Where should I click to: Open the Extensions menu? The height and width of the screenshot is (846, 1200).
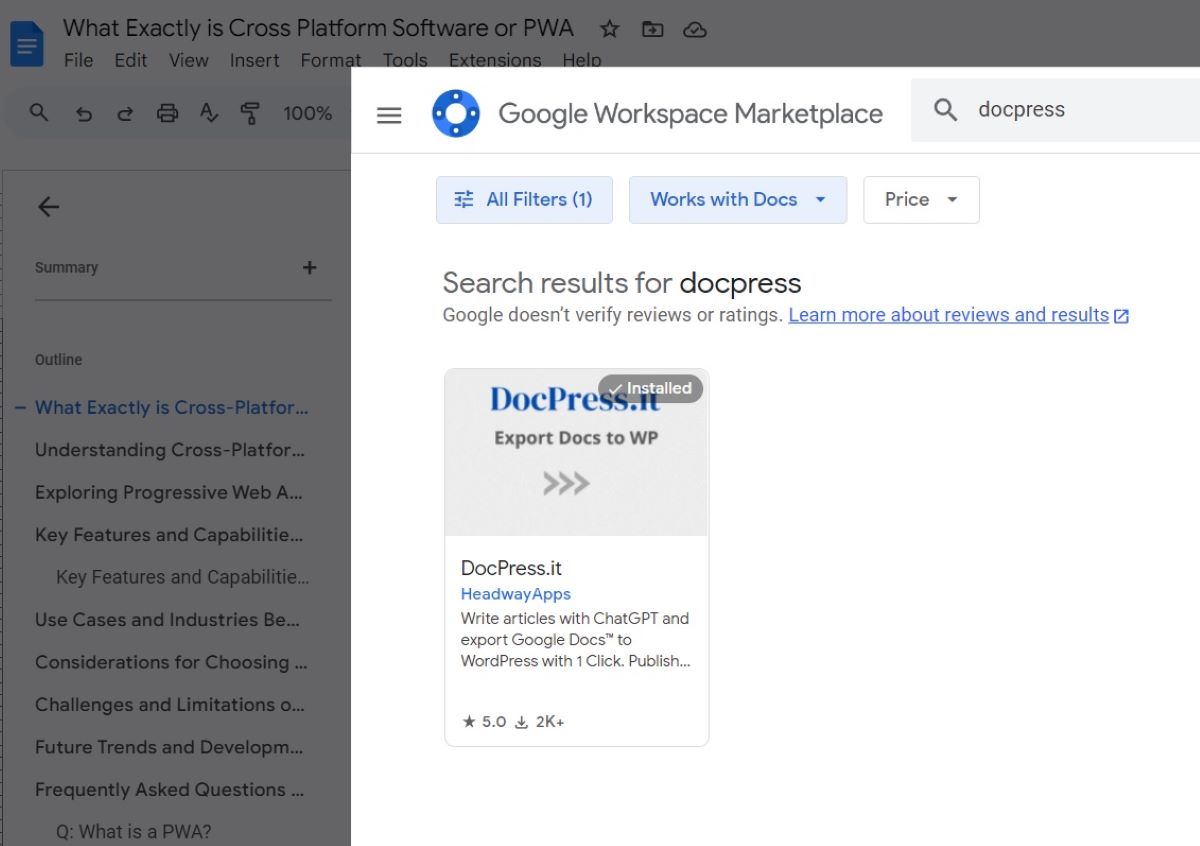point(495,60)
